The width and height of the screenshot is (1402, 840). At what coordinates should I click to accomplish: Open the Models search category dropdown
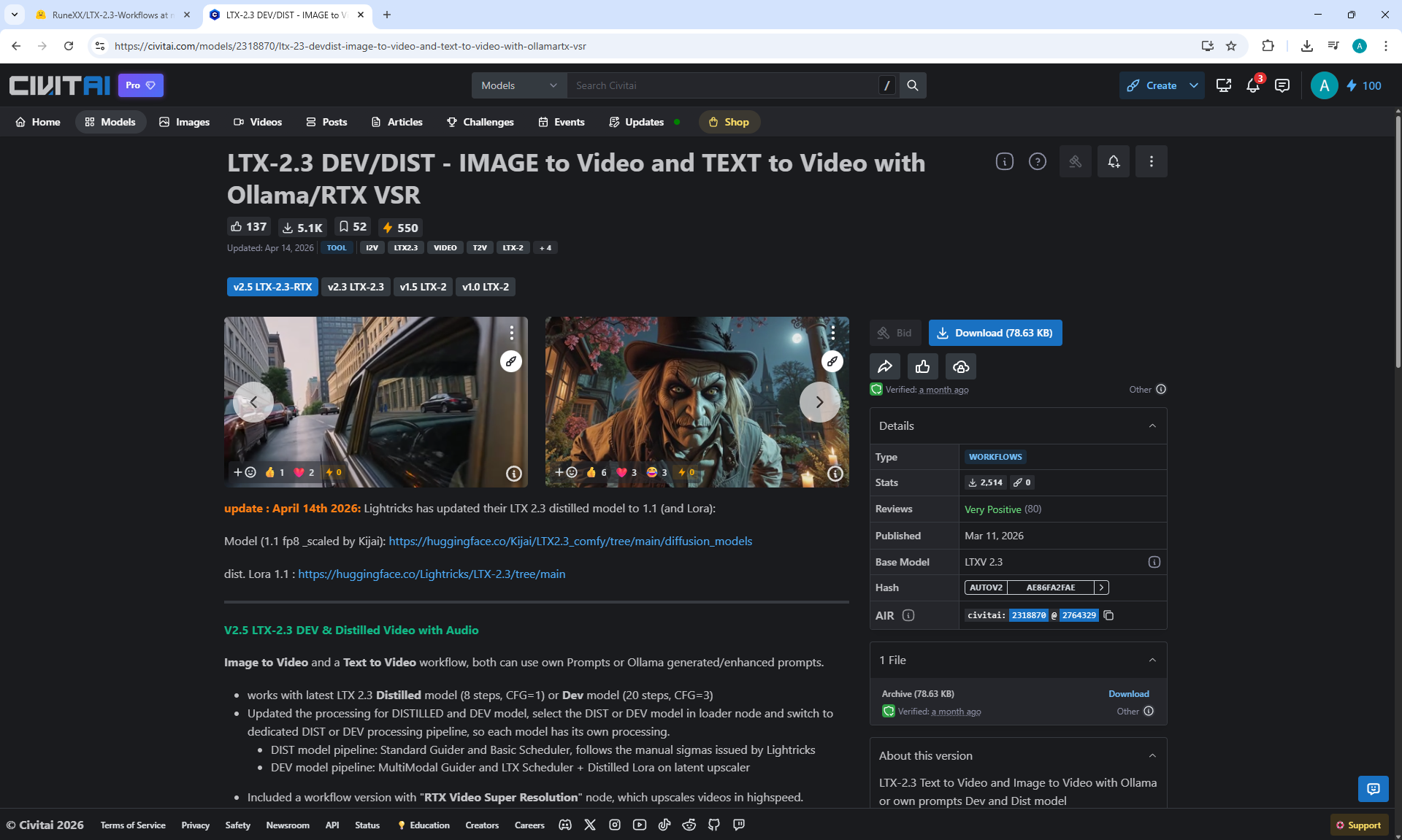tap(519, 85)
